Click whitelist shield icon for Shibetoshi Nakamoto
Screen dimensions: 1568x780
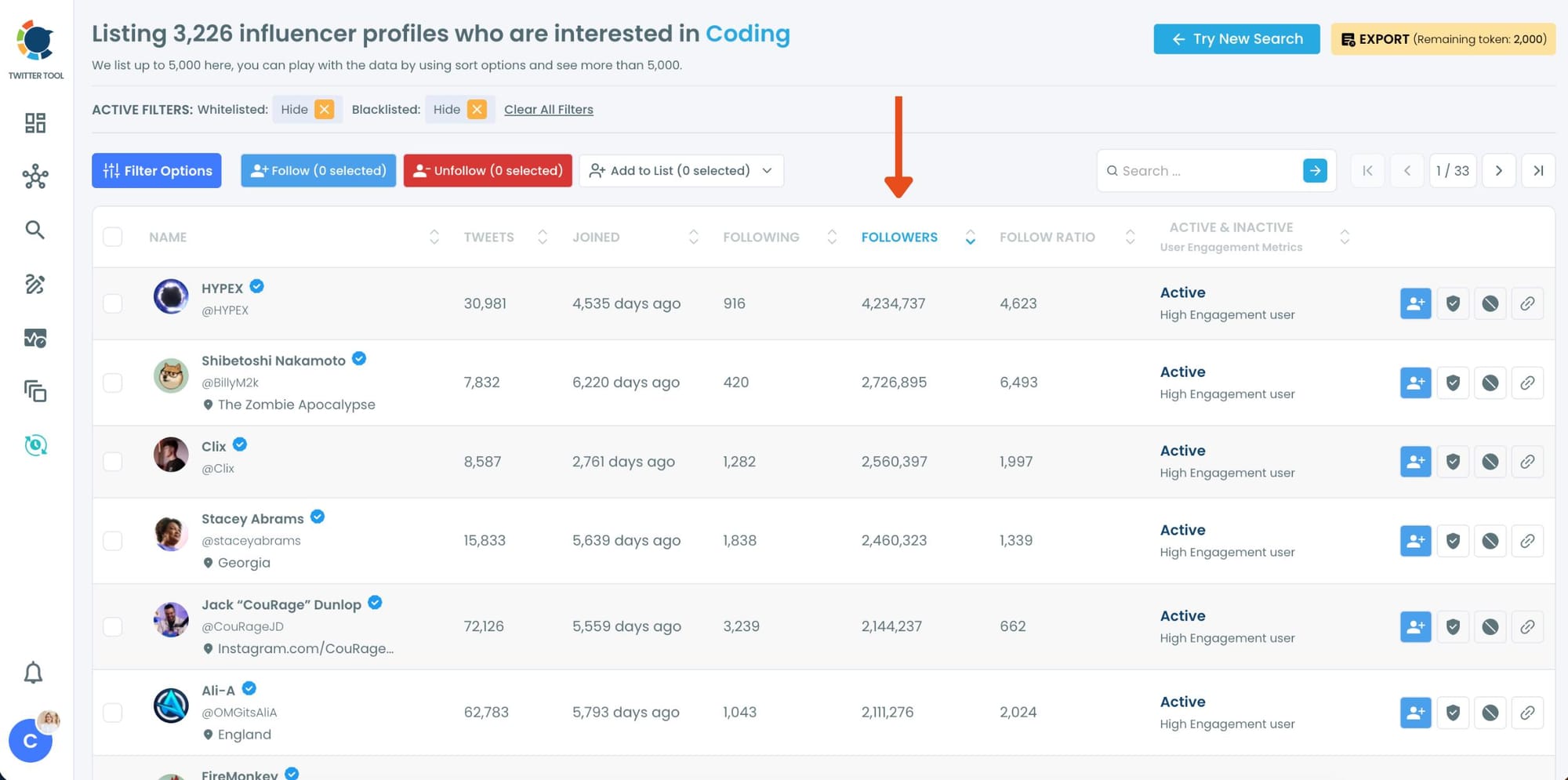pyautogui.click(x=1453, y=383)
